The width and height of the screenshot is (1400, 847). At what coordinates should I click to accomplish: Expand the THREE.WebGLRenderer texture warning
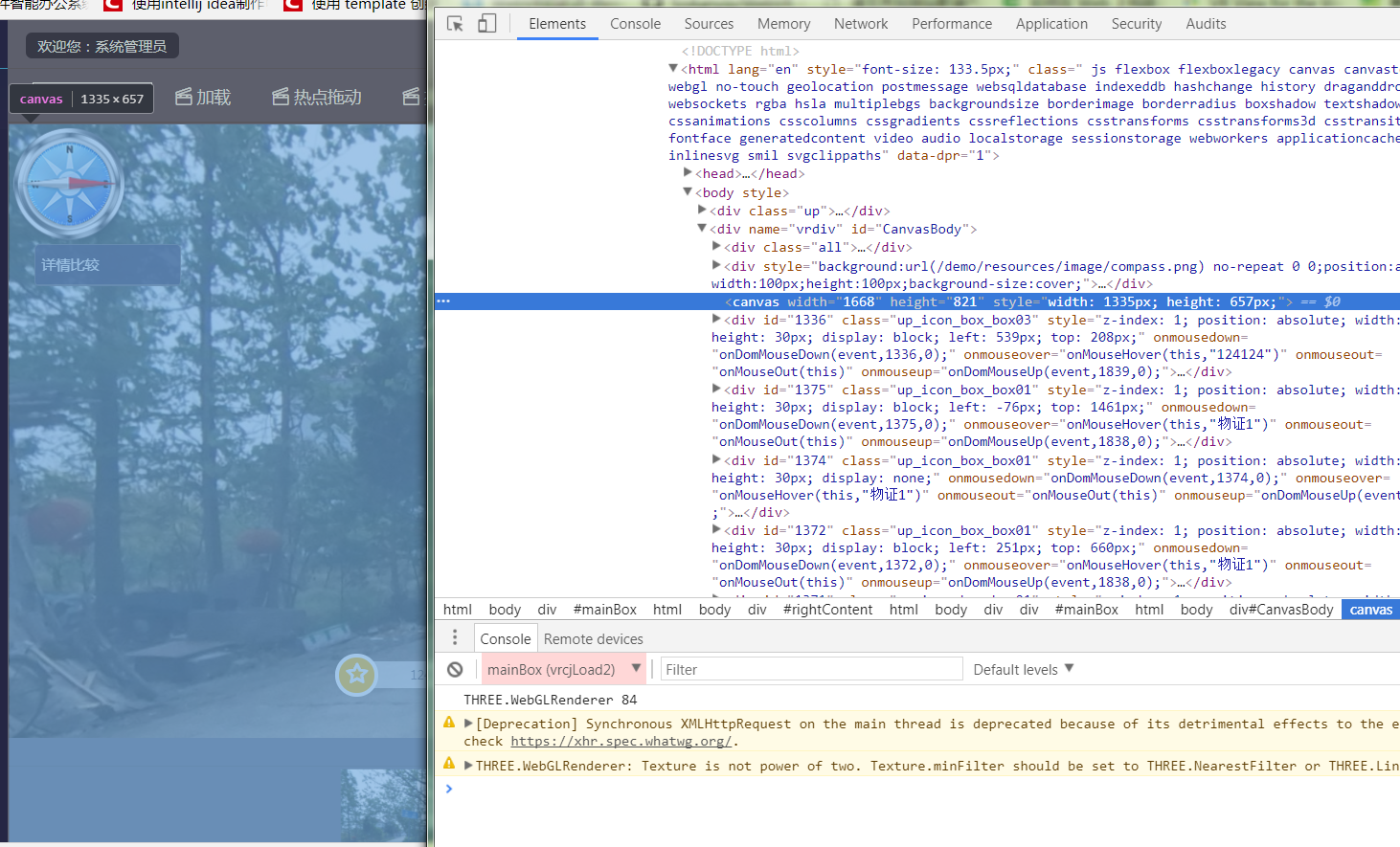coord(468,766)
